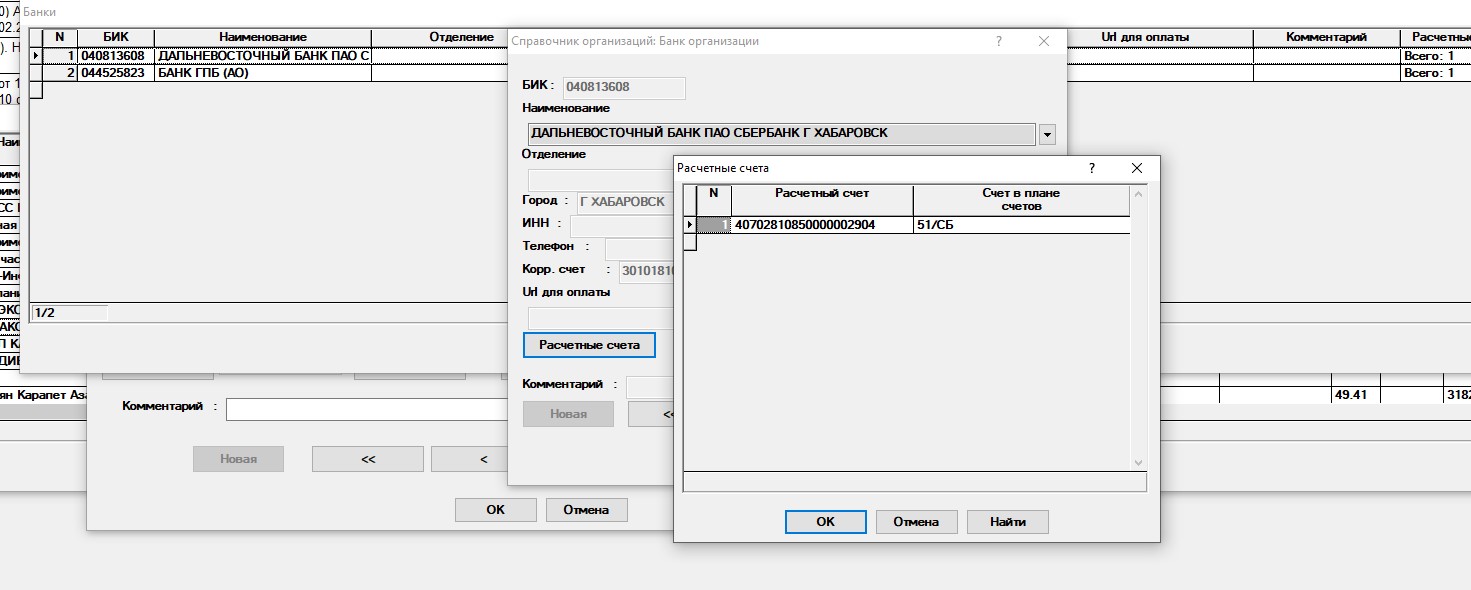Click help icon in Расчетные счета dialog
The width and height of the screenshot is (1471, 590).
[x=1092, y=169]
